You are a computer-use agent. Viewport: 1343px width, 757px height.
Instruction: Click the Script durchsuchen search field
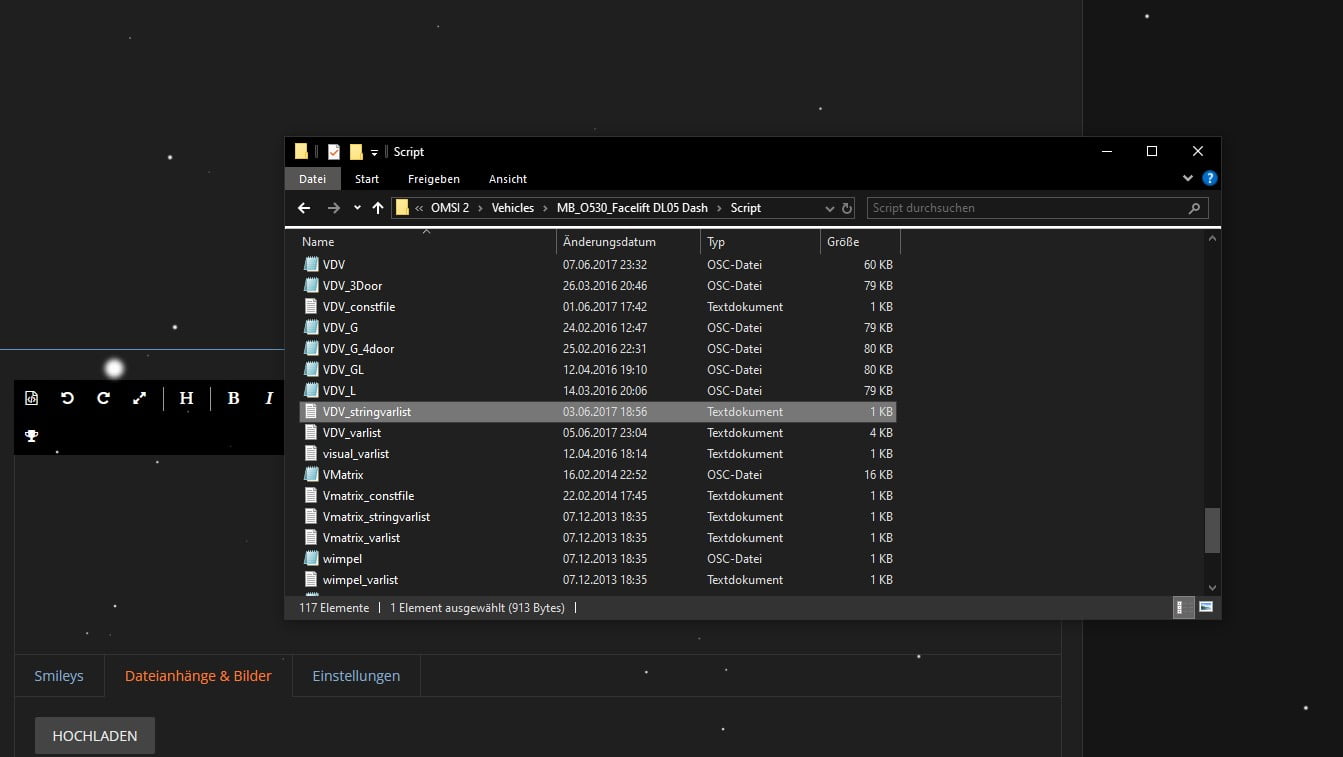[1025, 208]
